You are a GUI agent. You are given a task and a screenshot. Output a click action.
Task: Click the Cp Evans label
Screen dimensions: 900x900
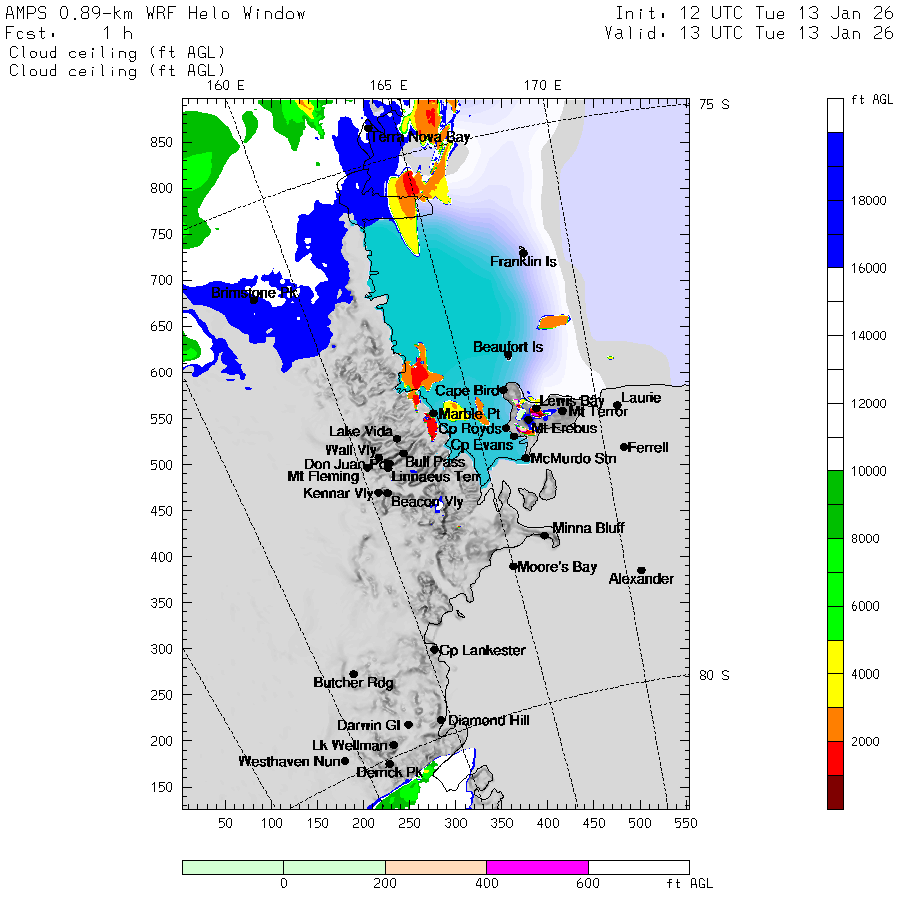pyautogui.click(x=482, y=445)
